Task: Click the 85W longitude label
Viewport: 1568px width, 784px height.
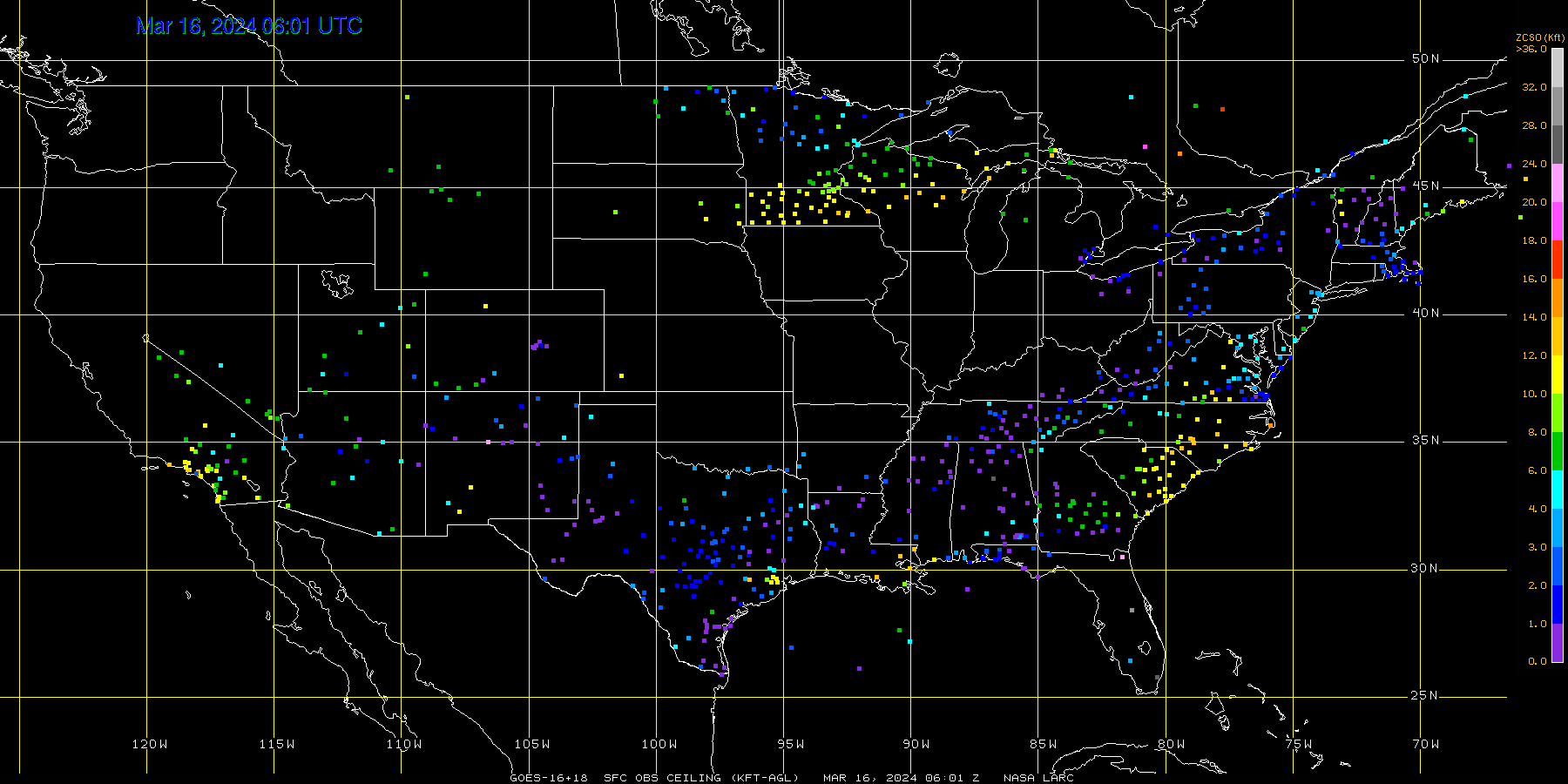Action: [1044, 744]
